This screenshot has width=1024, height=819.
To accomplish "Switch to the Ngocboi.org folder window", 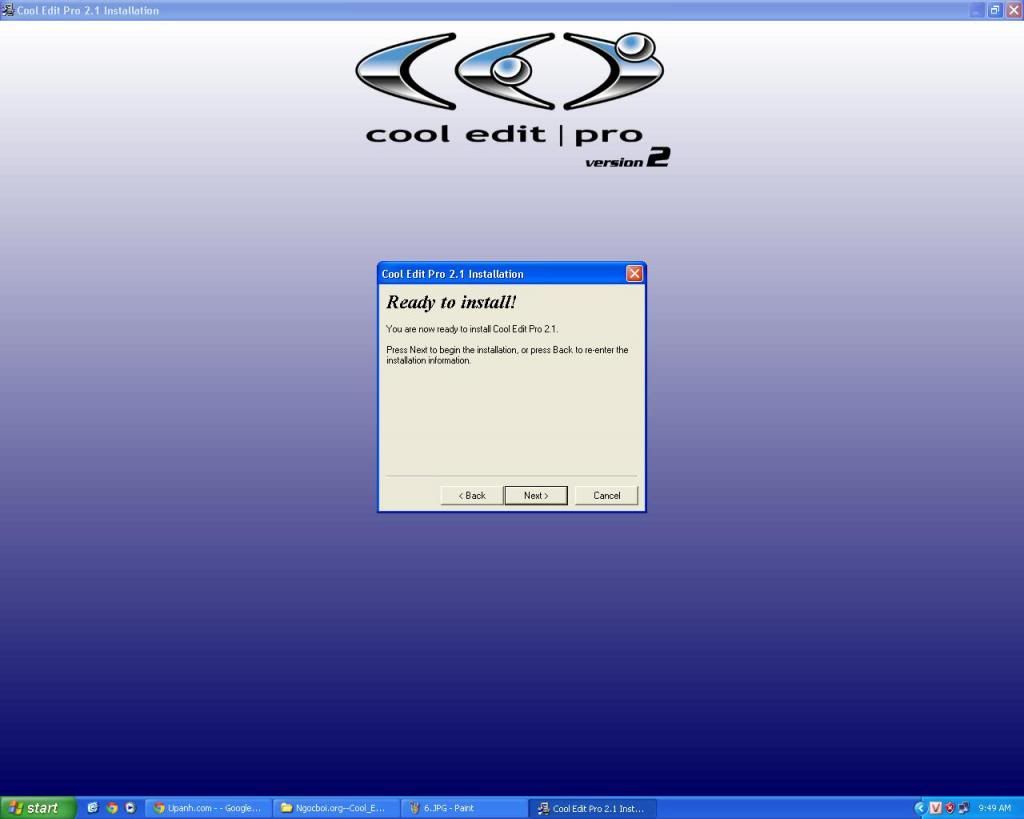I will click(x=335, y=808).
